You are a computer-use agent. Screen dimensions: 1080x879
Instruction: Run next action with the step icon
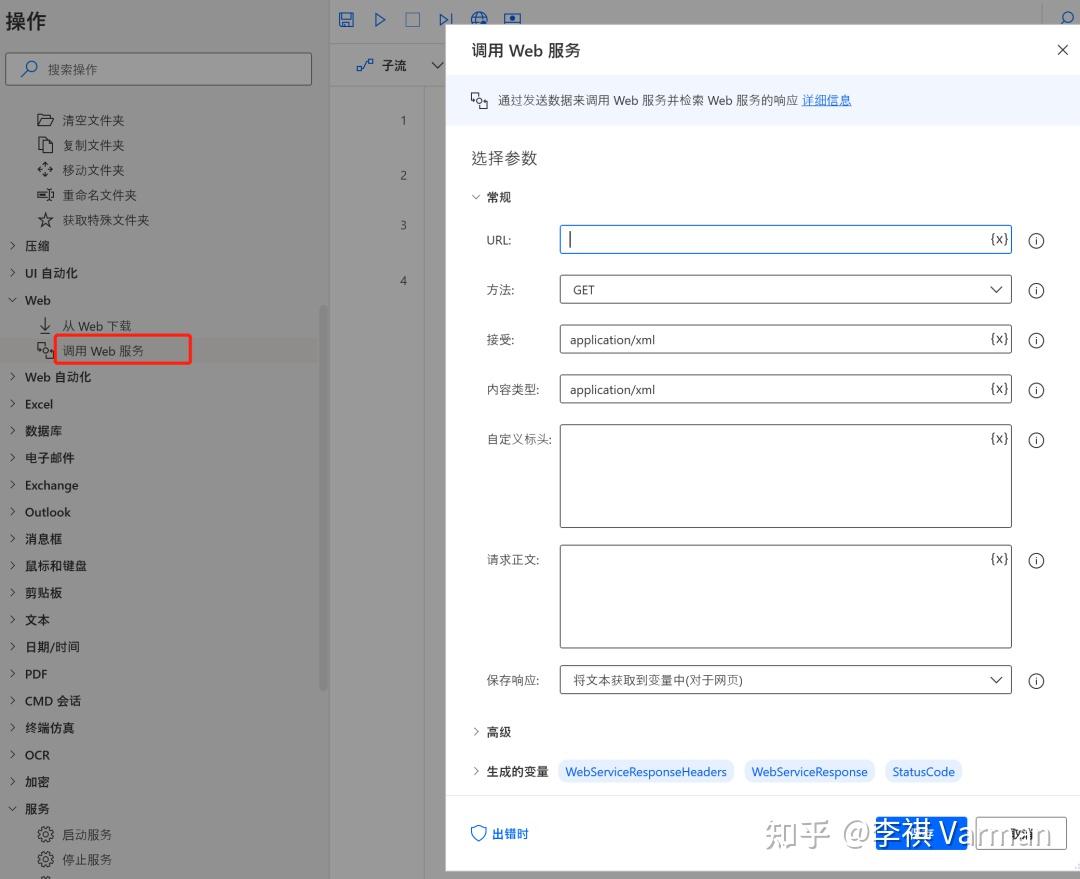click(444, 19)
